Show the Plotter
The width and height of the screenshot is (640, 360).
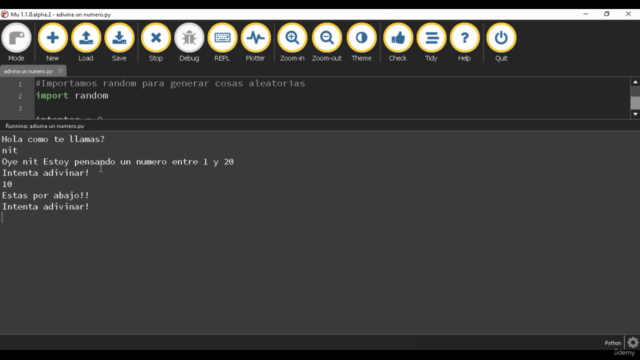tap(256, 42)
